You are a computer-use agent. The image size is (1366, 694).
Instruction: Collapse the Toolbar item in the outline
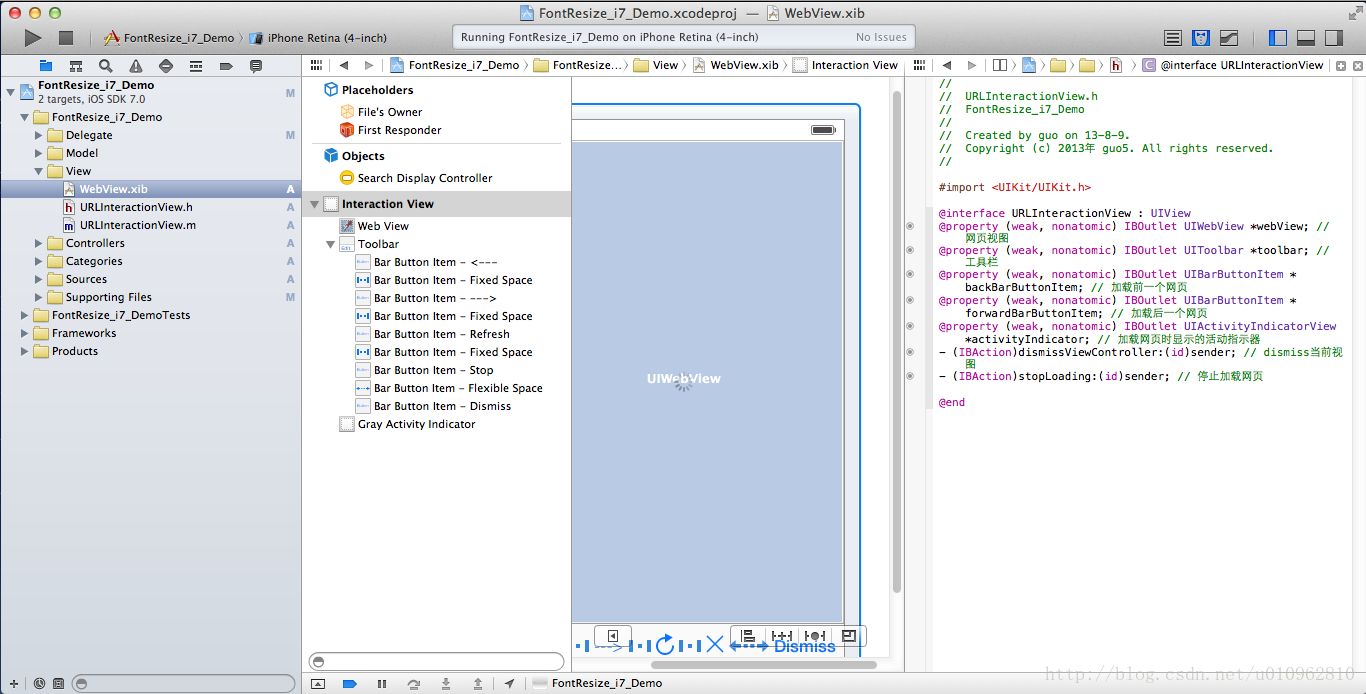330,244
